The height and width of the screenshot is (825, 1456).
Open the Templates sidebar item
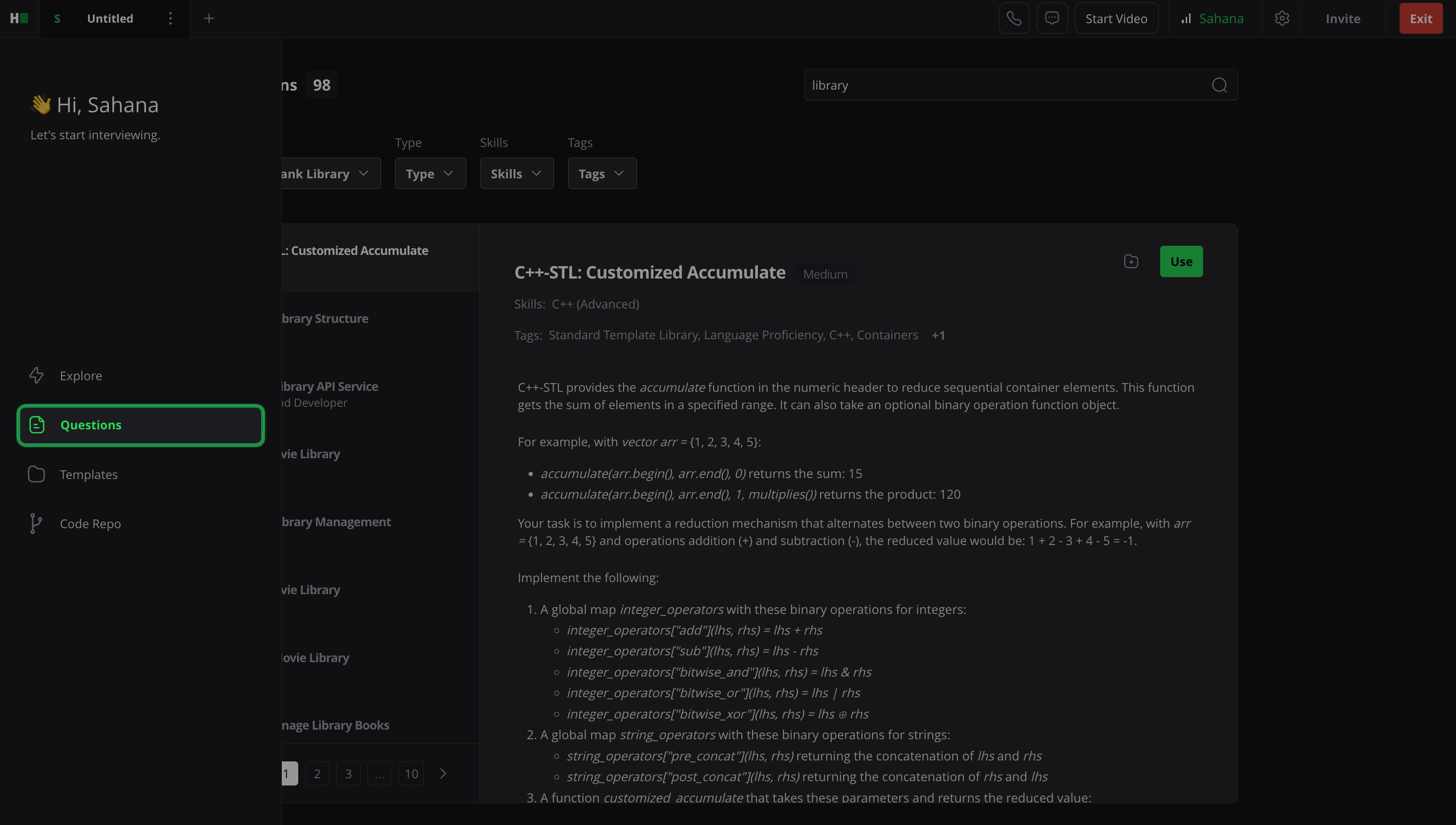point(88,474)
